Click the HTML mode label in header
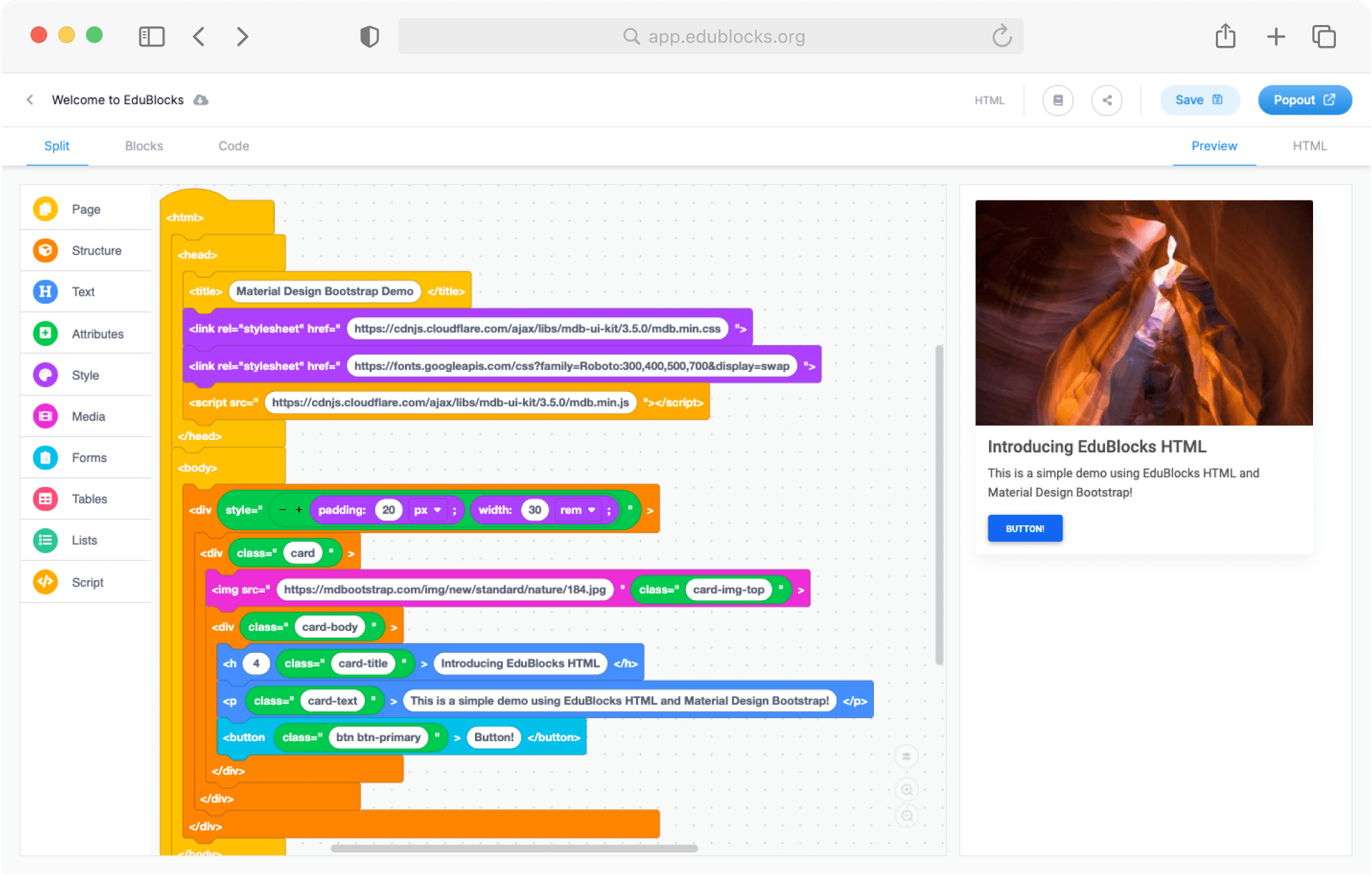 [x=989, y=101]
